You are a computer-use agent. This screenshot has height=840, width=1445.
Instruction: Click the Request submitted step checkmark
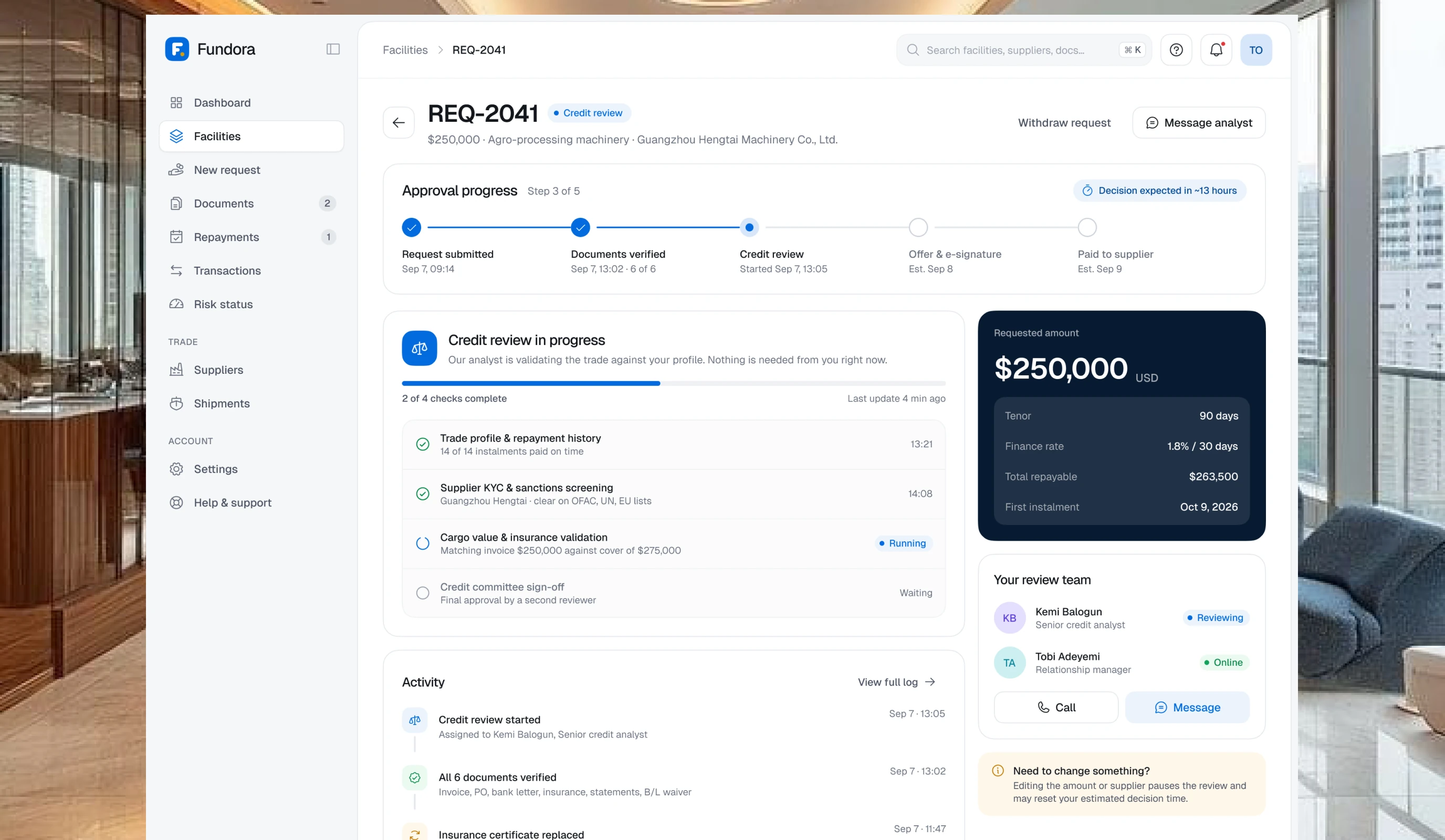pyautogui.click(x=411, y=228)
